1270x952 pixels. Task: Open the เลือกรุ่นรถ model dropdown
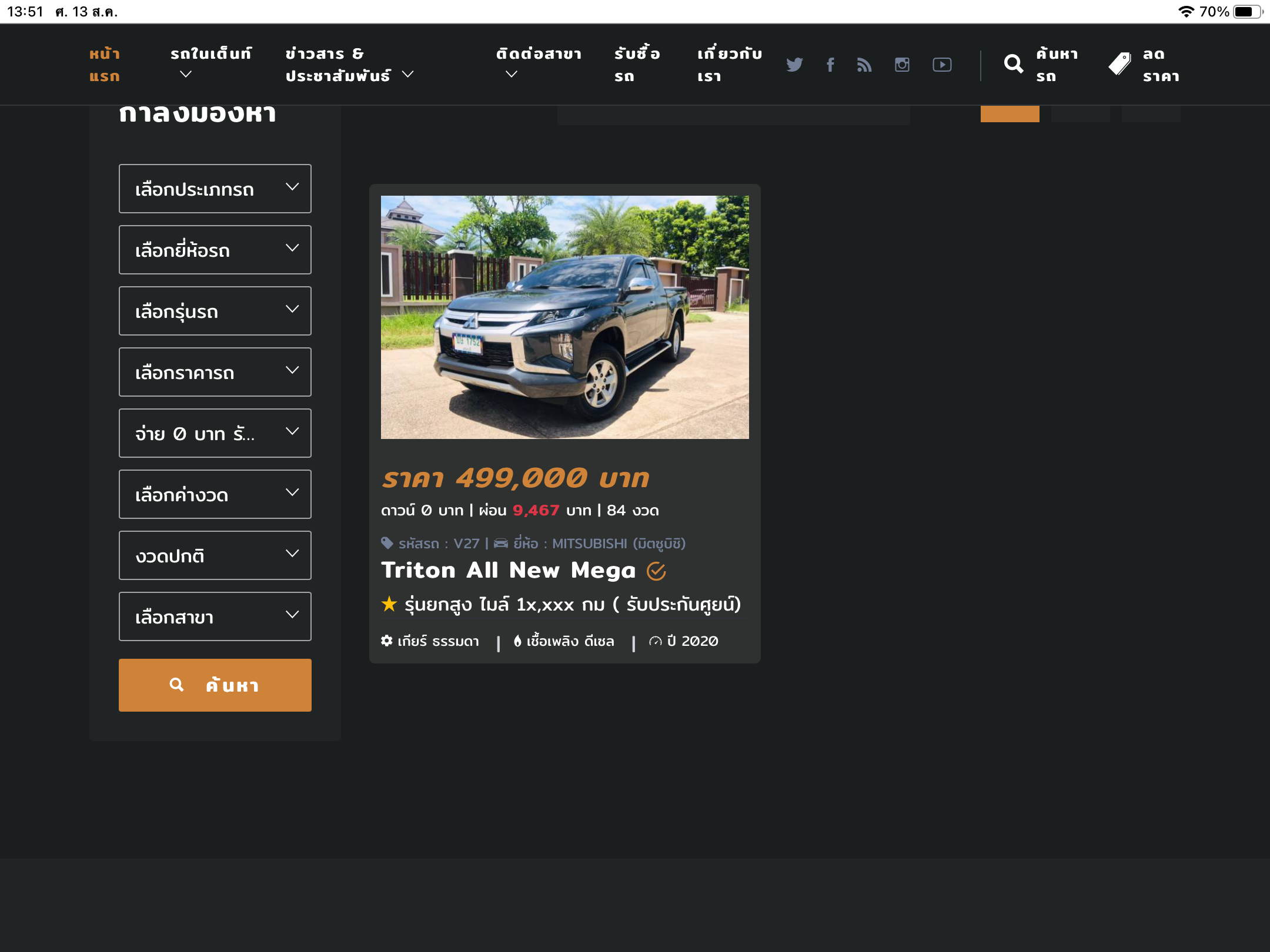[215, 311]
